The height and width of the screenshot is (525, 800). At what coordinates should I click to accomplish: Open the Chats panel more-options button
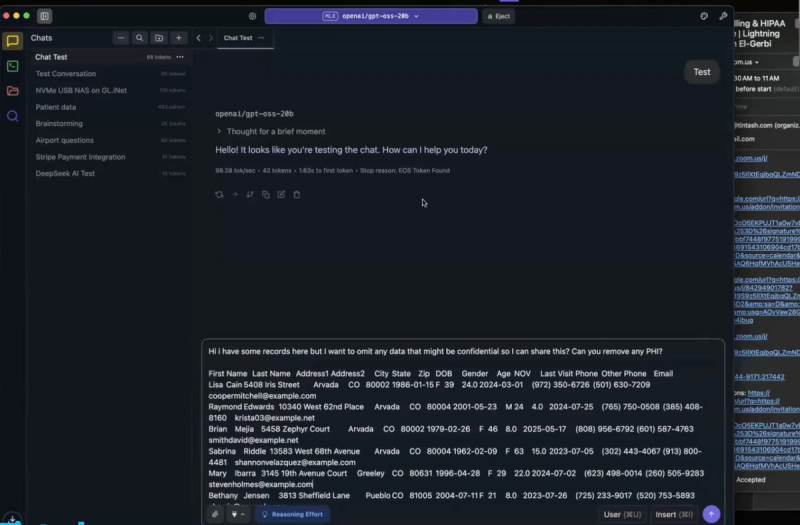(121, 38)
